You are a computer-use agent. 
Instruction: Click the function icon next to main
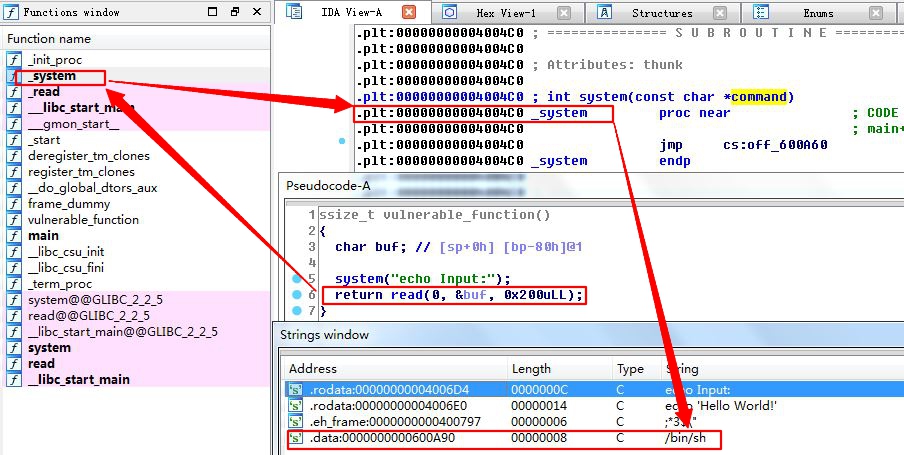[x=13, y=236]
